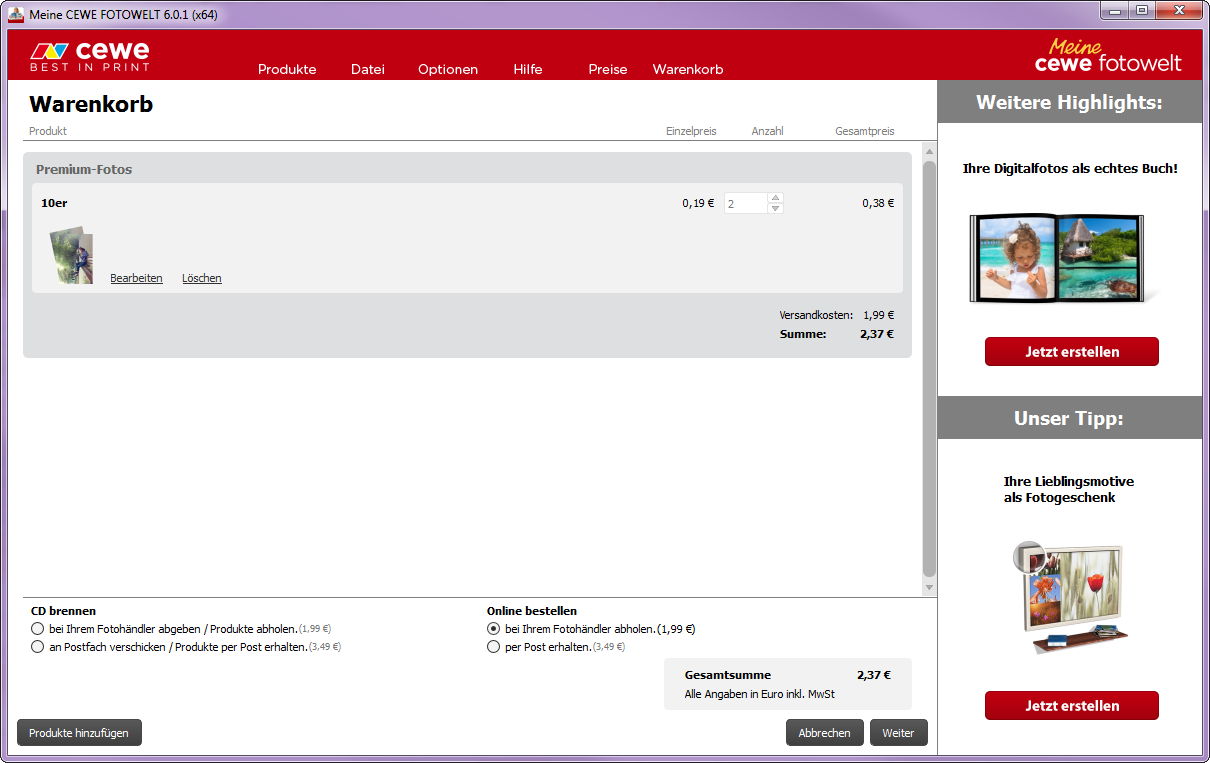This screenshot has height=763, width=1210.
Task: Decrease quantity with the down arrow
Action: (x=775, y=208)
